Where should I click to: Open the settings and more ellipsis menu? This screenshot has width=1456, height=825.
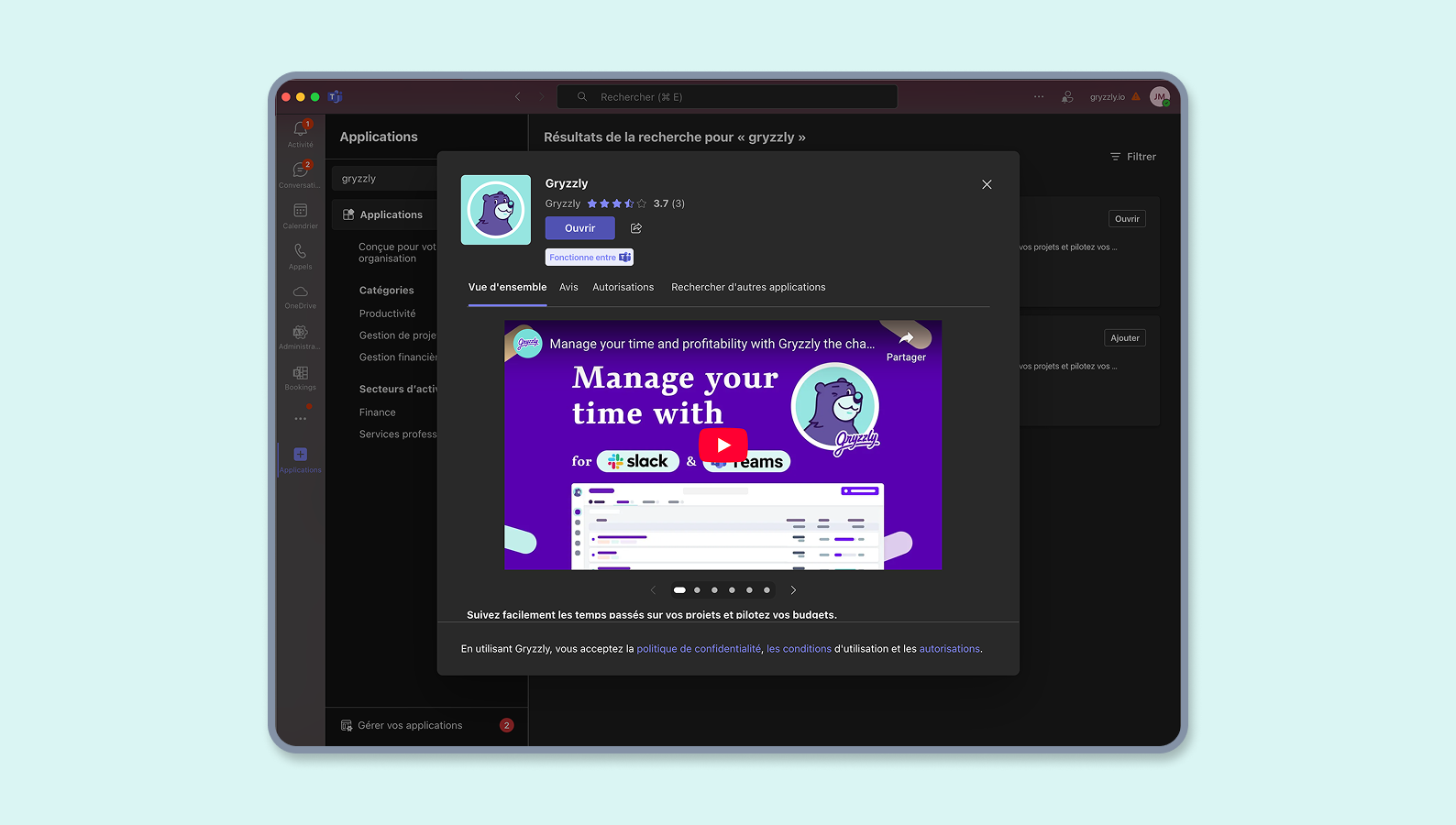pyautogui.click(x=1038, y=96)
